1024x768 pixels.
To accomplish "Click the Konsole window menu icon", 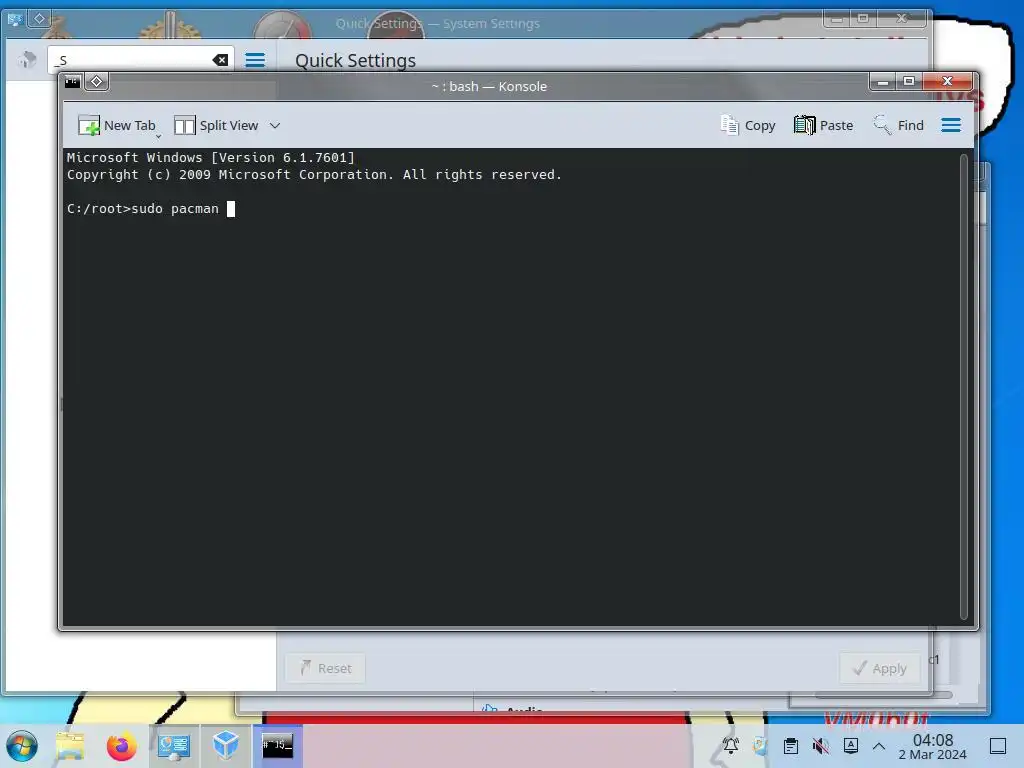I will click(72, 82).
